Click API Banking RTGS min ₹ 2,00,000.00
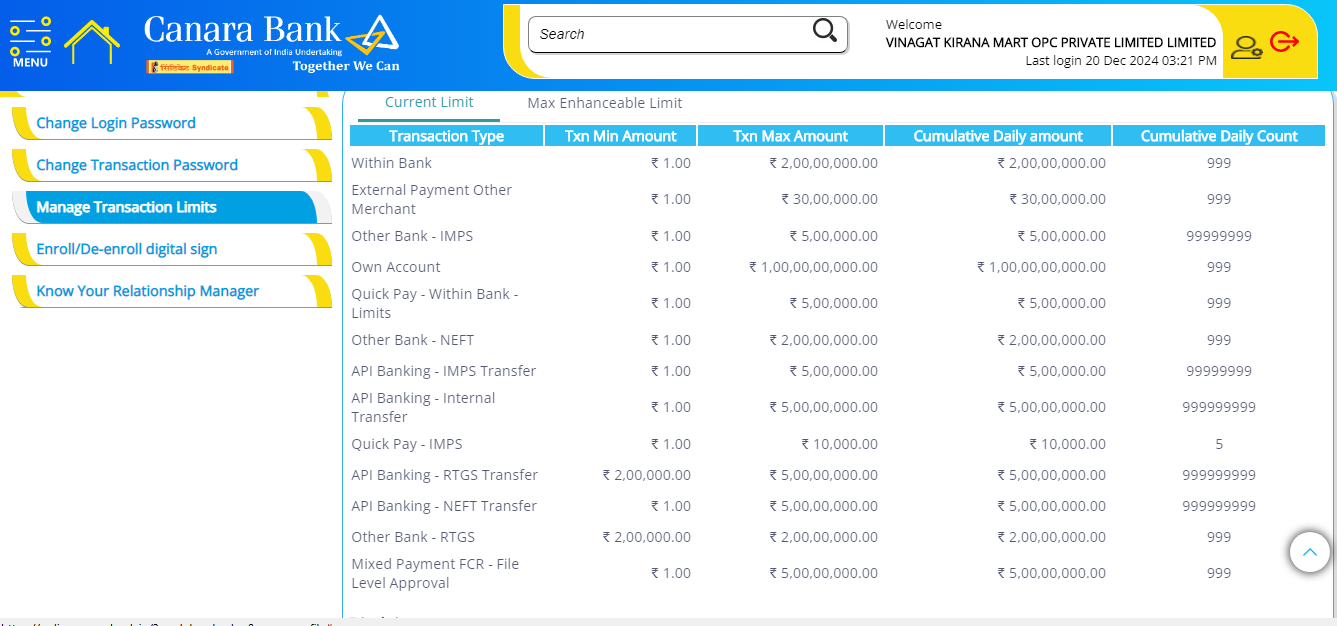The width and height of the screenshot is (1337, 626). click(x=647, y=475)
